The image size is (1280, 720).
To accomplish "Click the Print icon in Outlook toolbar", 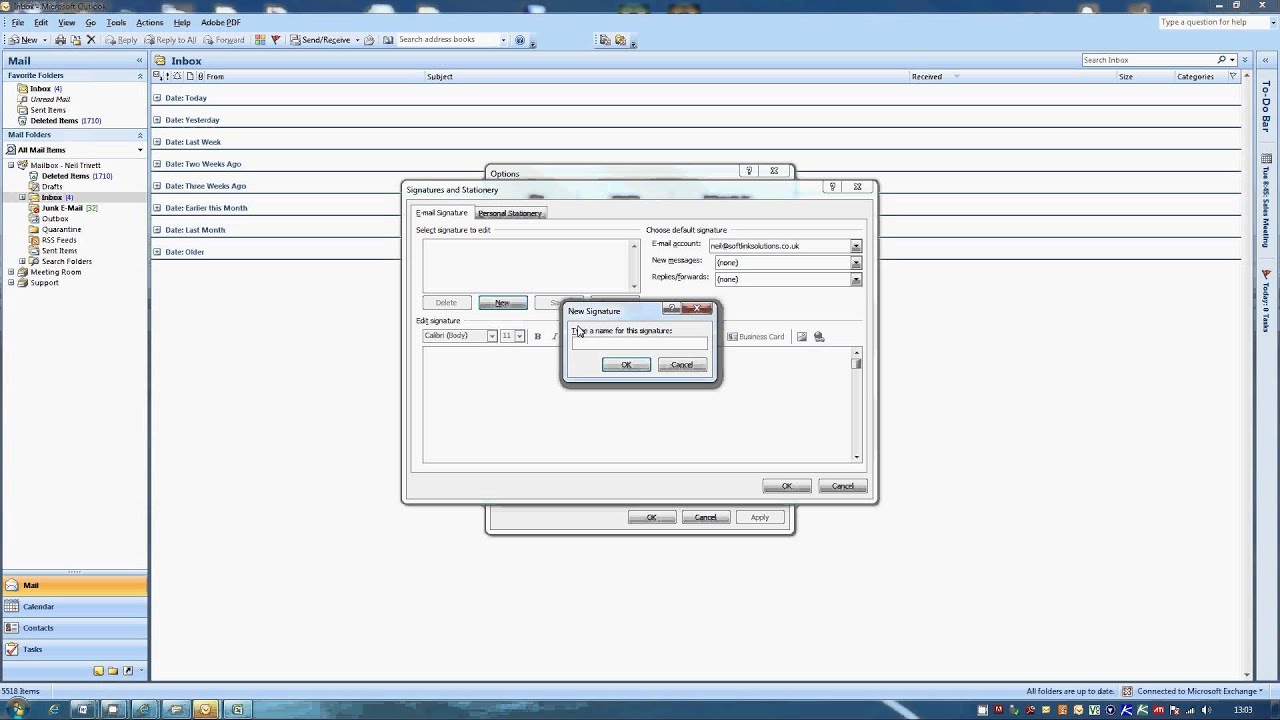I will point(60,40).
